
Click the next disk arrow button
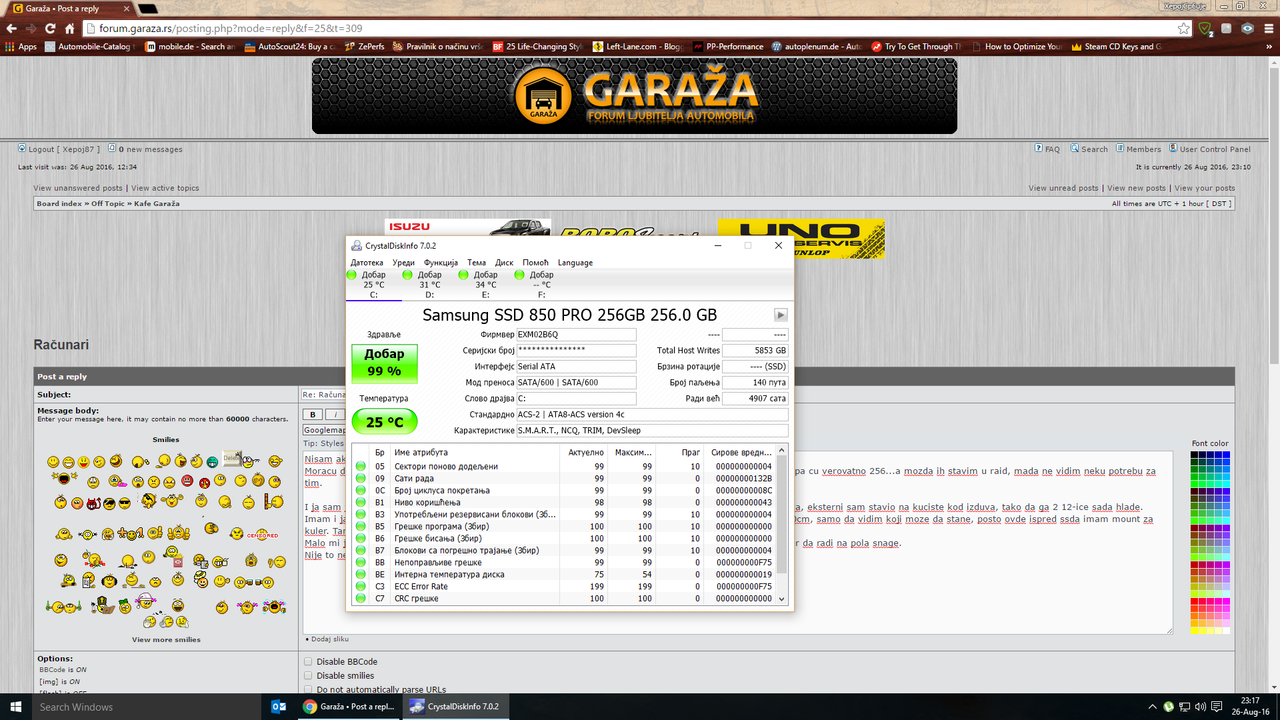(781, 315)
